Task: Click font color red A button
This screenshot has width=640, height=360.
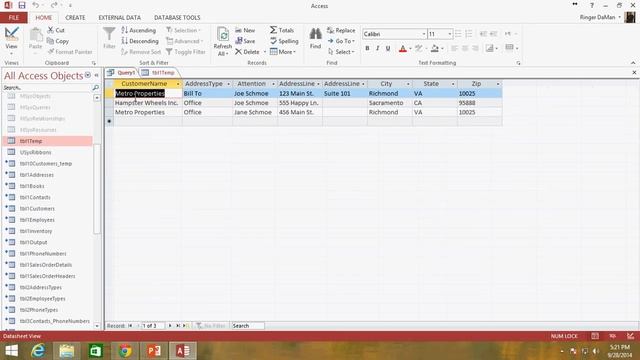Action: coord(403,49)
